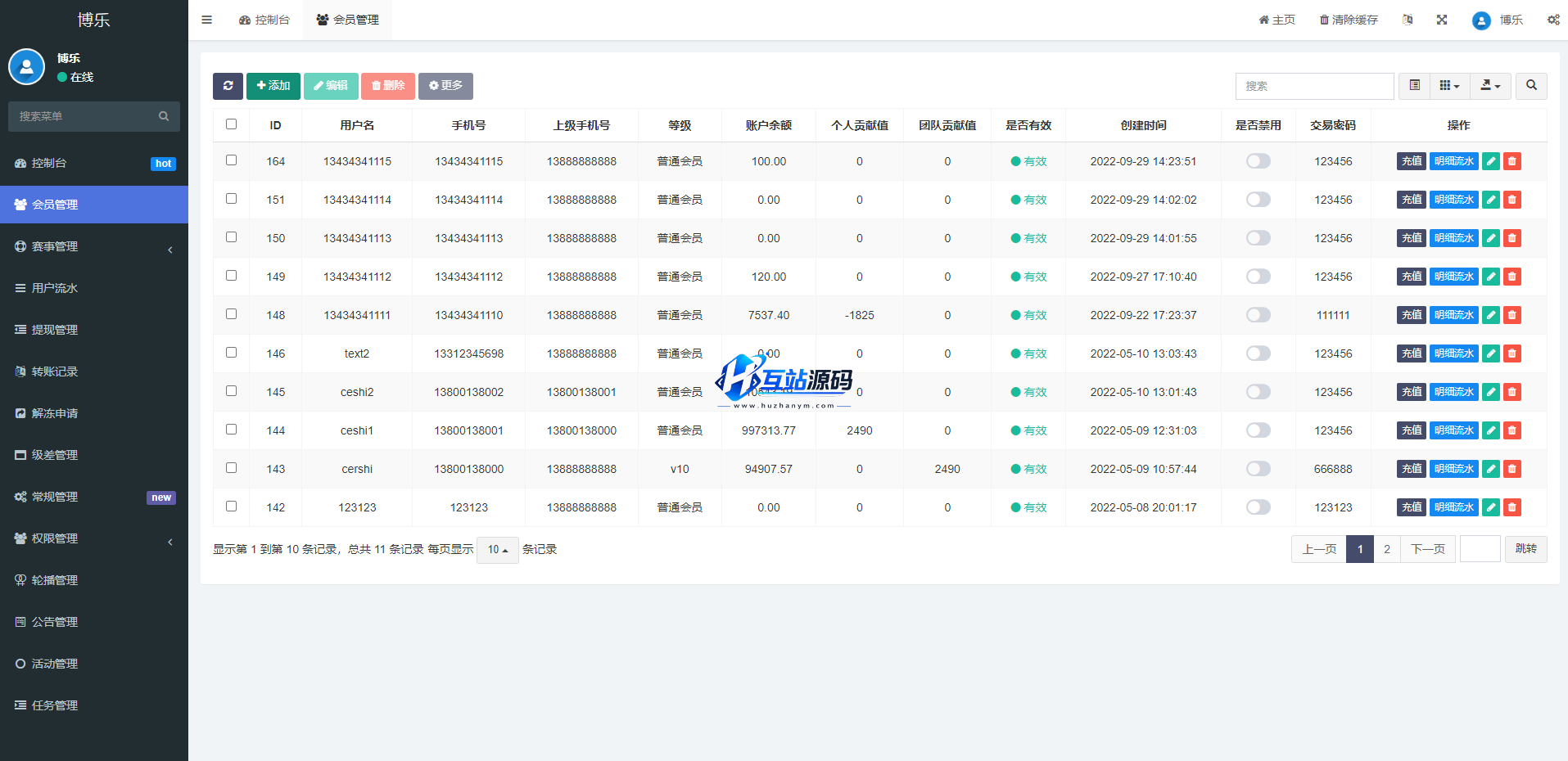Open the export data dropdown
Image resolution: width=1568 pixels, height=761 pixels.
1490,86
